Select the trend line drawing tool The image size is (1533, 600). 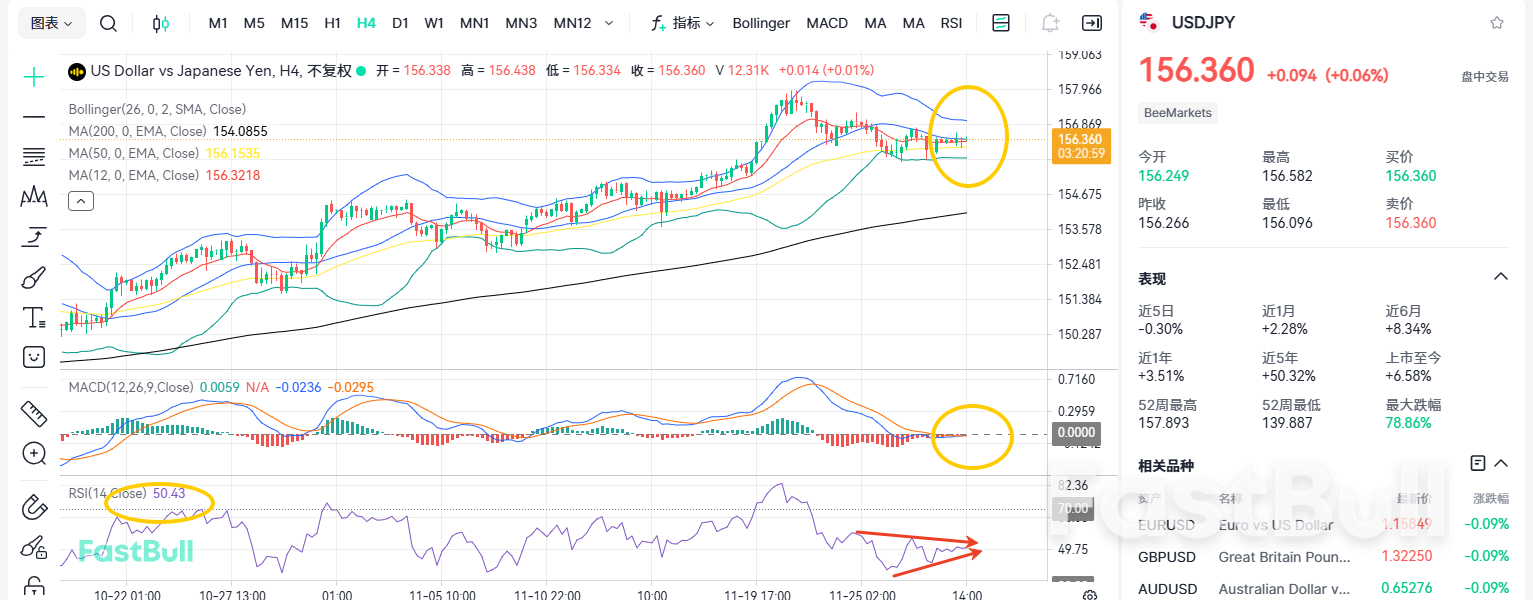[33, 117]
